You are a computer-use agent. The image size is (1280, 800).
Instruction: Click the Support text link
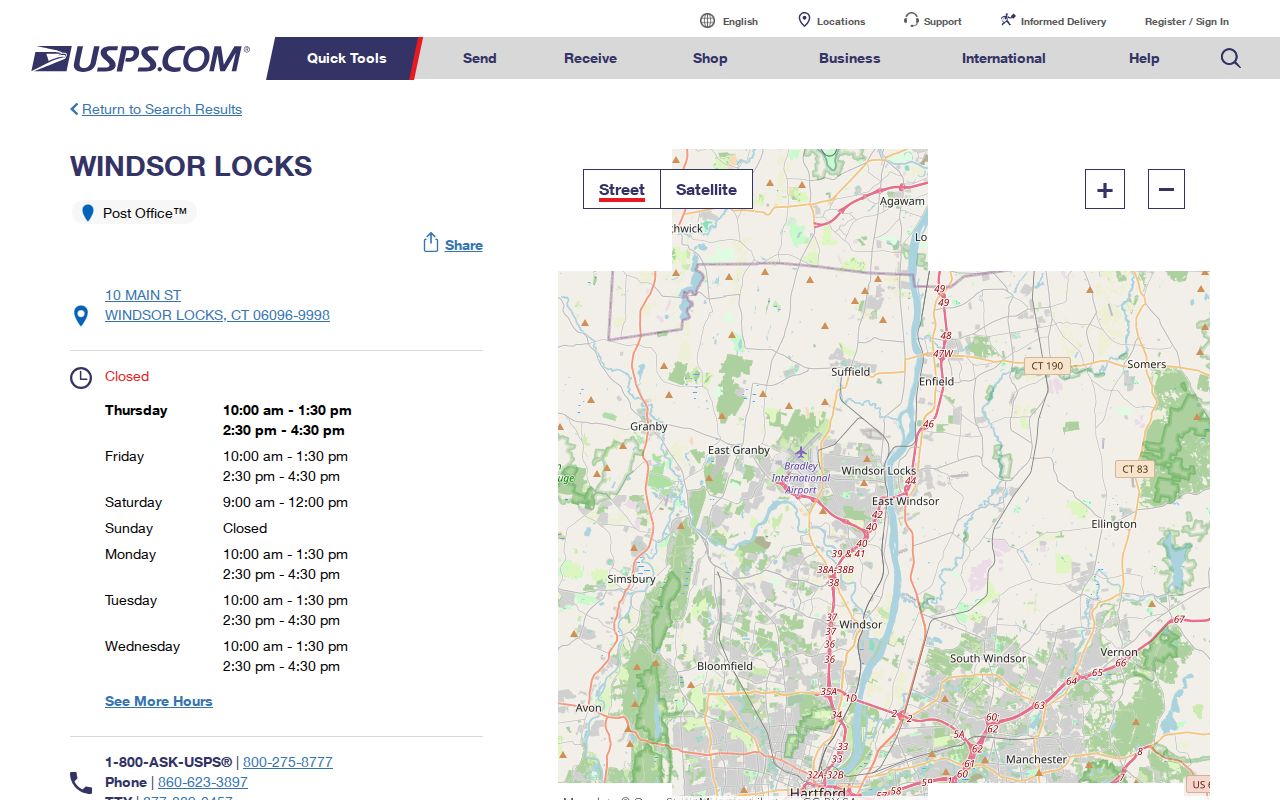(943, 21)
